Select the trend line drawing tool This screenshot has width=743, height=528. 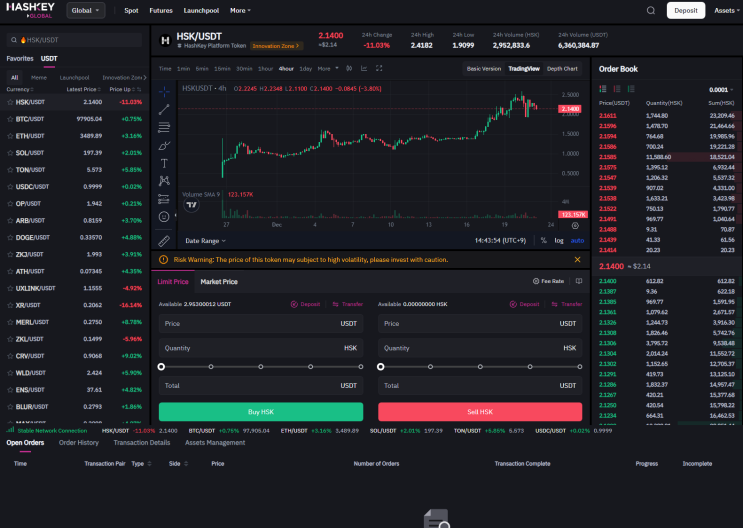[164, 109]
